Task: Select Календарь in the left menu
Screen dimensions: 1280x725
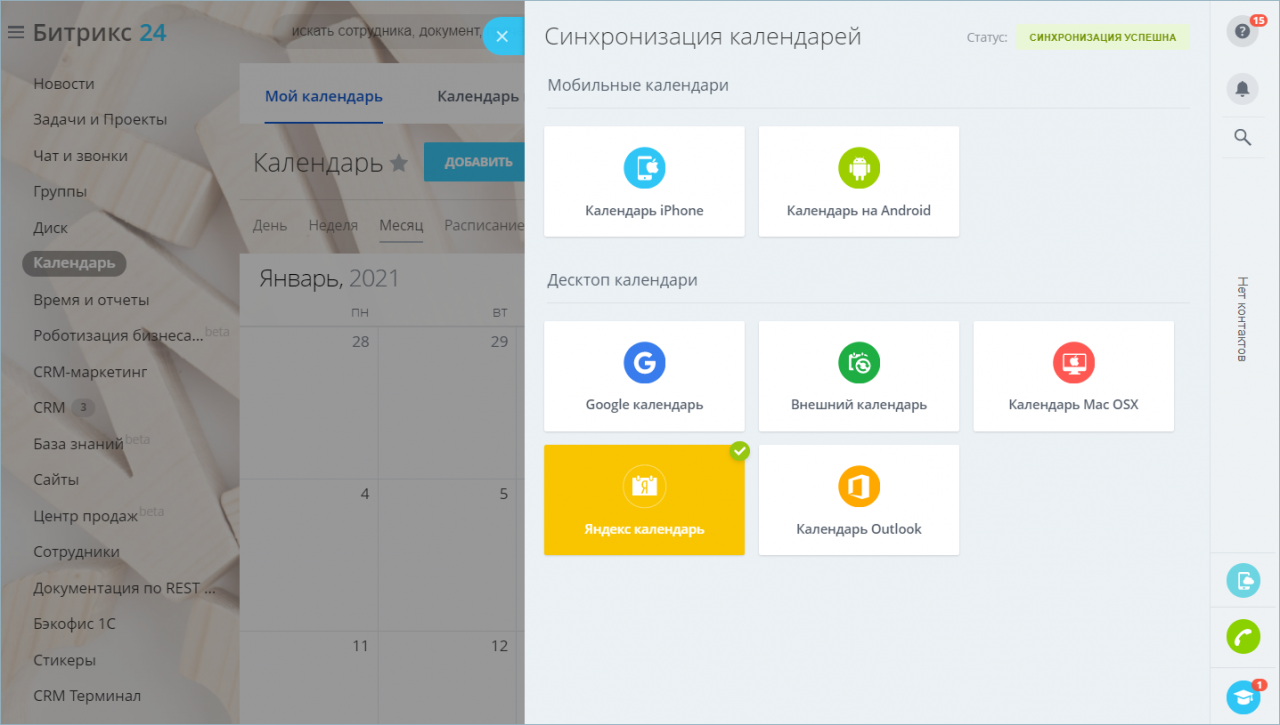Action: [74, 264]
